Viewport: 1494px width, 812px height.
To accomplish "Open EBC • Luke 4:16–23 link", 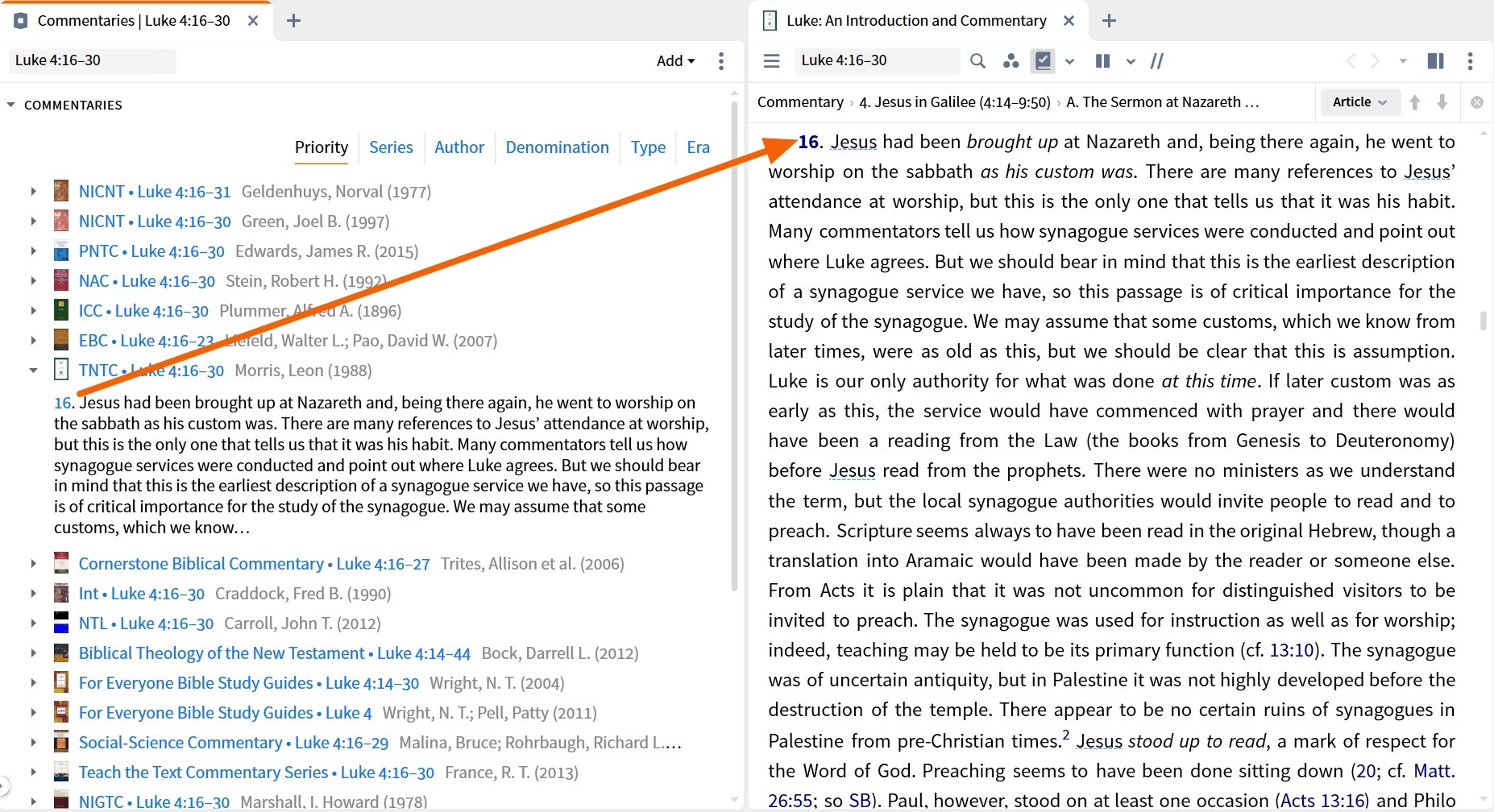I will [146, 341].
